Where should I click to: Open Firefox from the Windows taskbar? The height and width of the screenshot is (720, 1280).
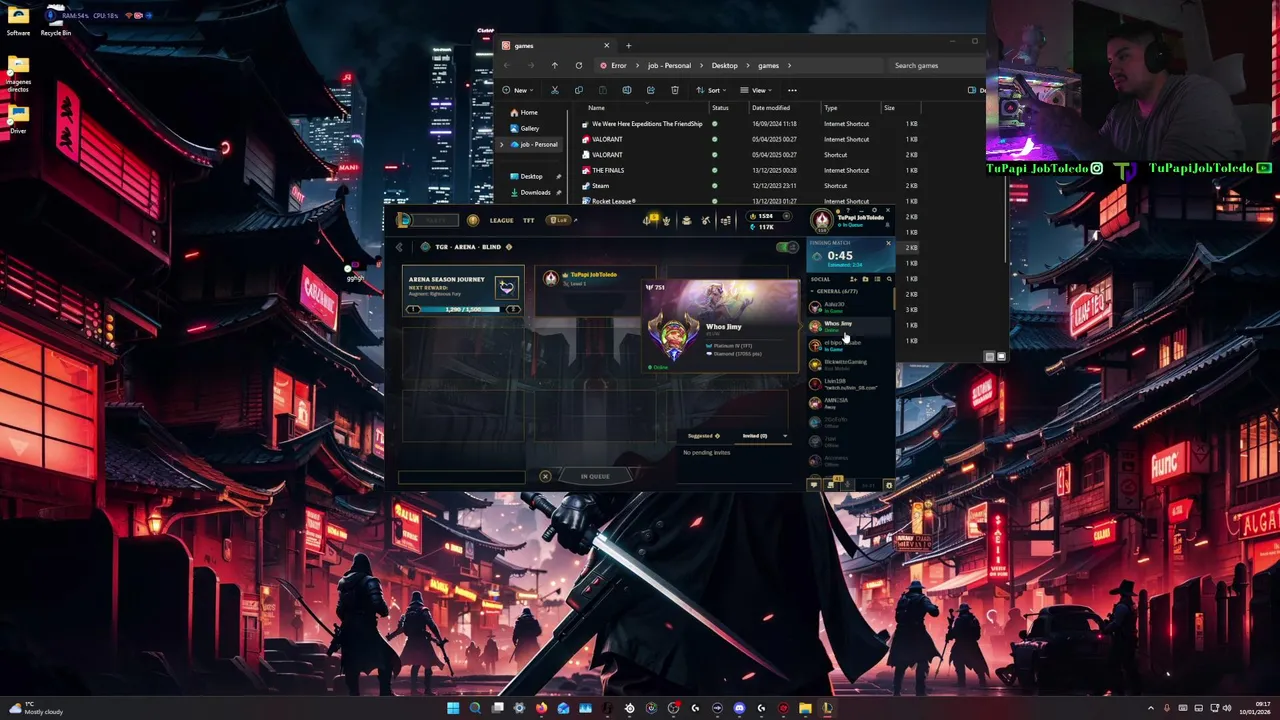(x=541, y=708)
